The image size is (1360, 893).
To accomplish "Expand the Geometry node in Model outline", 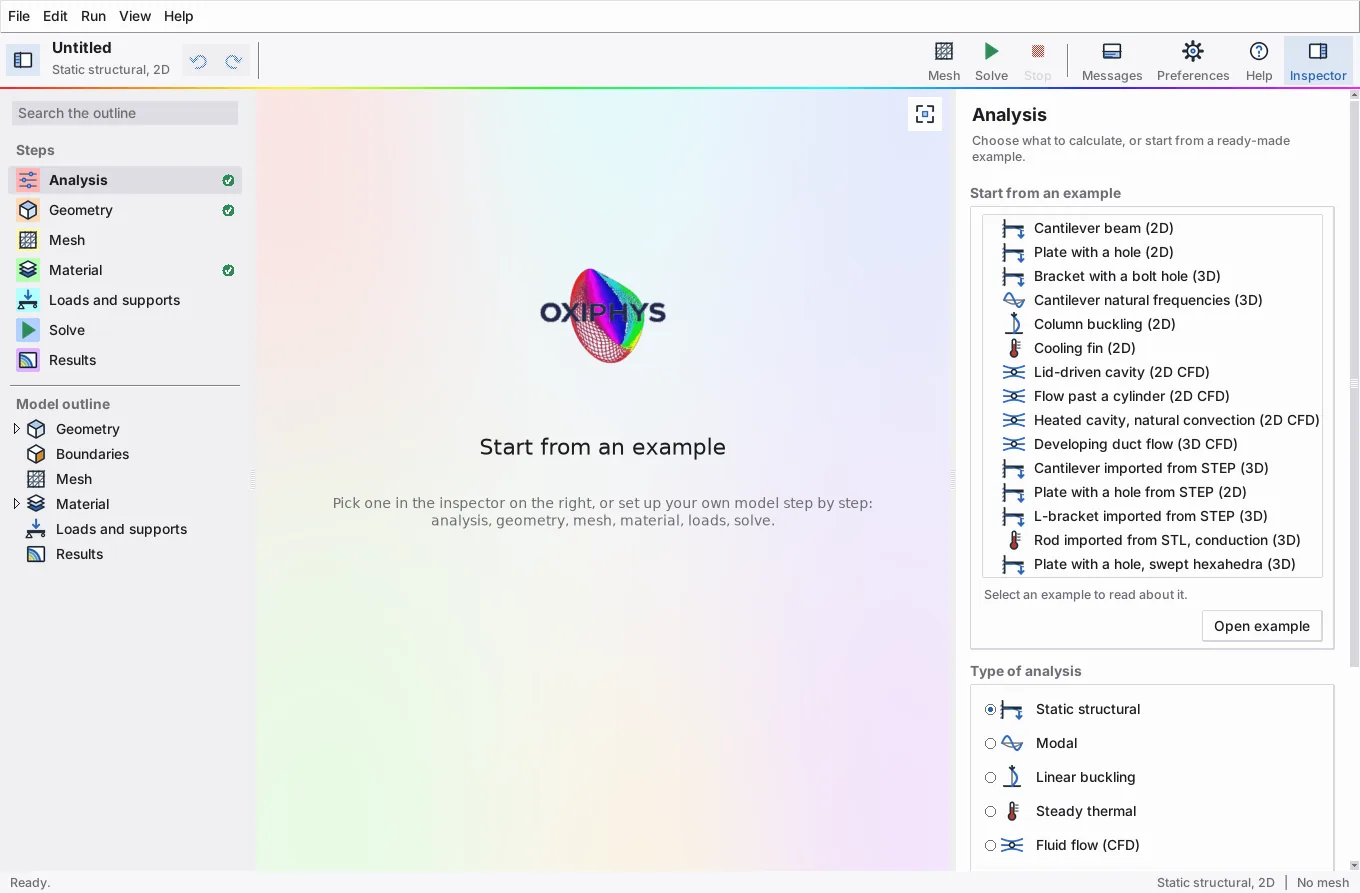I will [16, 429].
